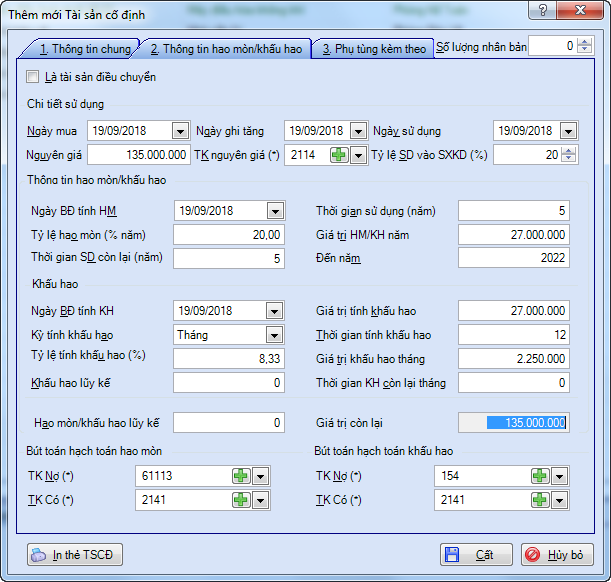Click Thời gian tính khấu hao field 12
The width and height of the screenshot is (611, 582).
pos(514,335)
